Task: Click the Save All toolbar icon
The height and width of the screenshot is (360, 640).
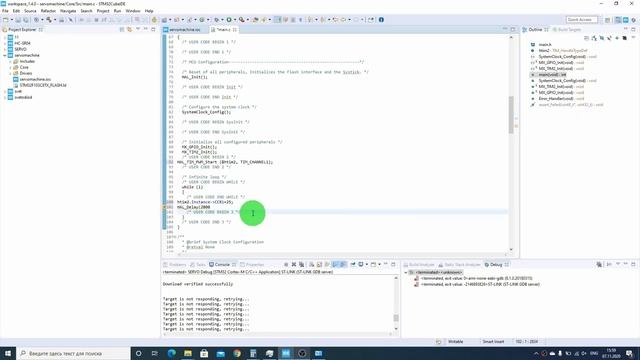Action: pyautogui.click(x=26, y=20)
